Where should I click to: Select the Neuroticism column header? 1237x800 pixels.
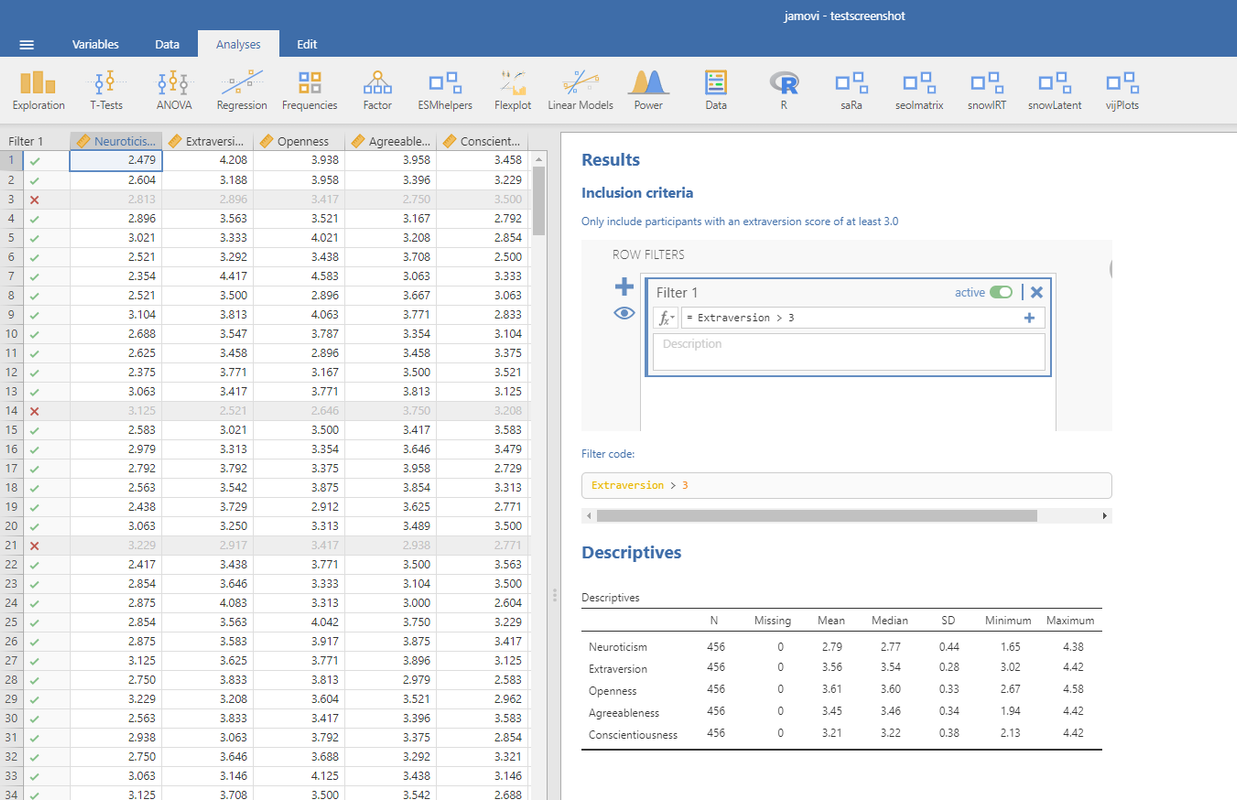pos(116,141)
